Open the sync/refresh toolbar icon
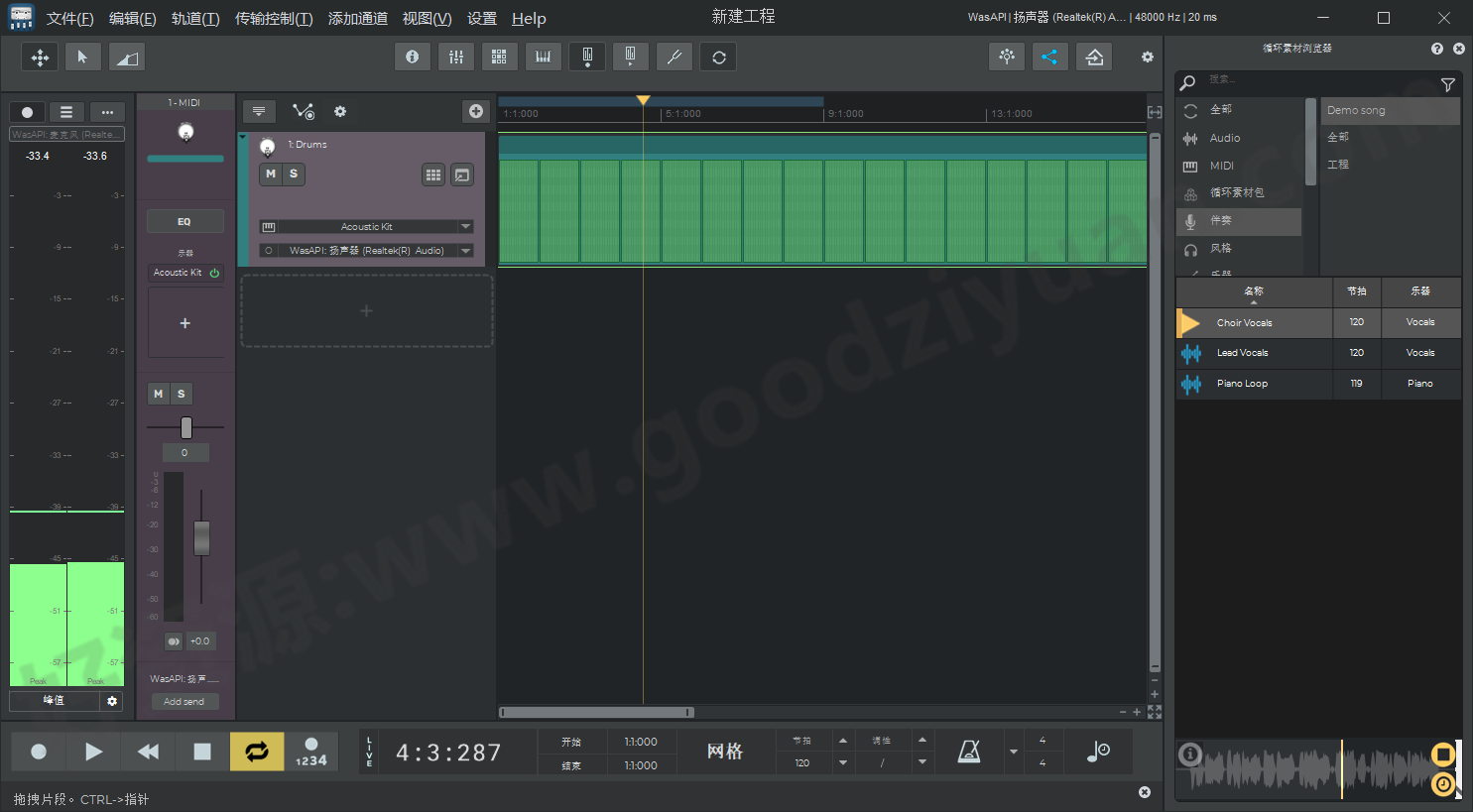This screenshot has width=1473, height=812. pyautogui.click(x=717, y=57)
